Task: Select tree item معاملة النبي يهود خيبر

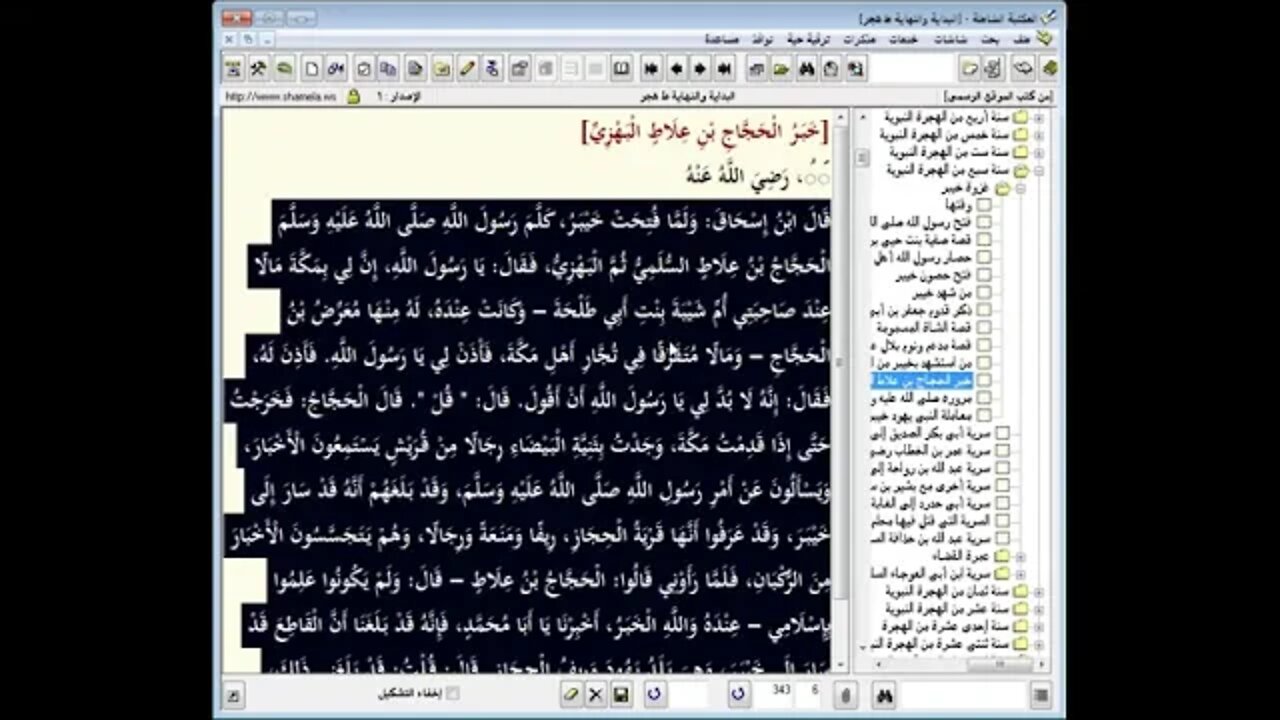Action: pos(922,415)
